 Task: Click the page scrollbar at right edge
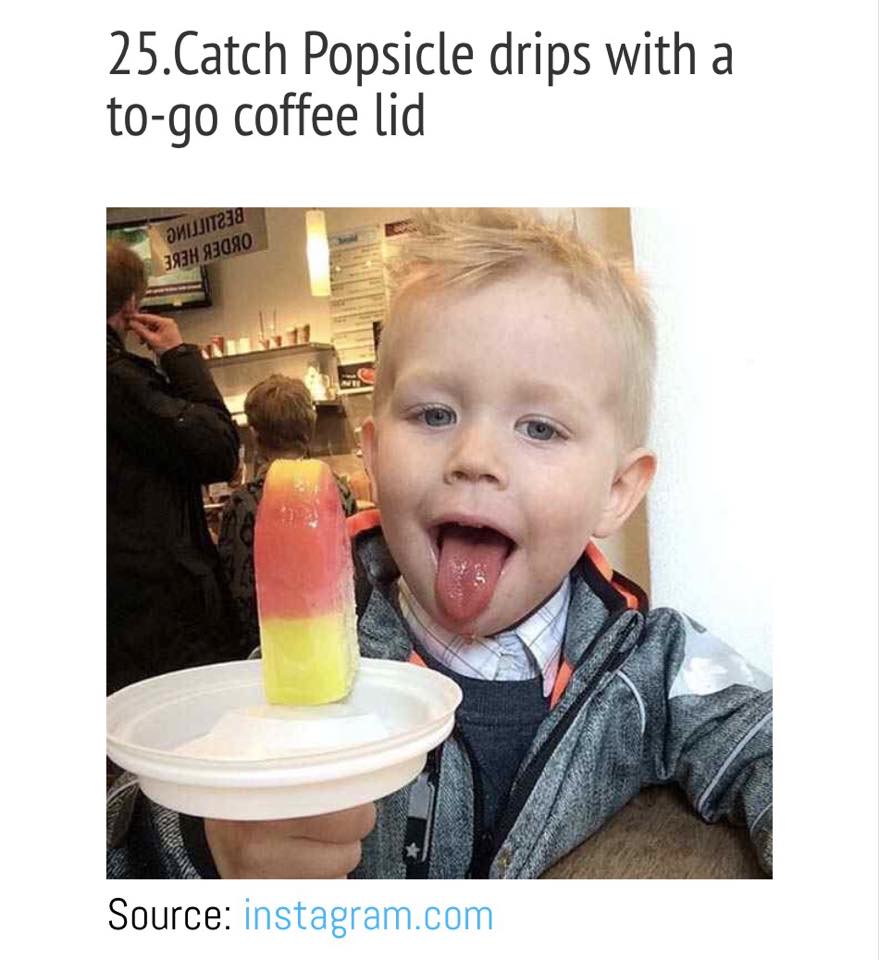877,480
